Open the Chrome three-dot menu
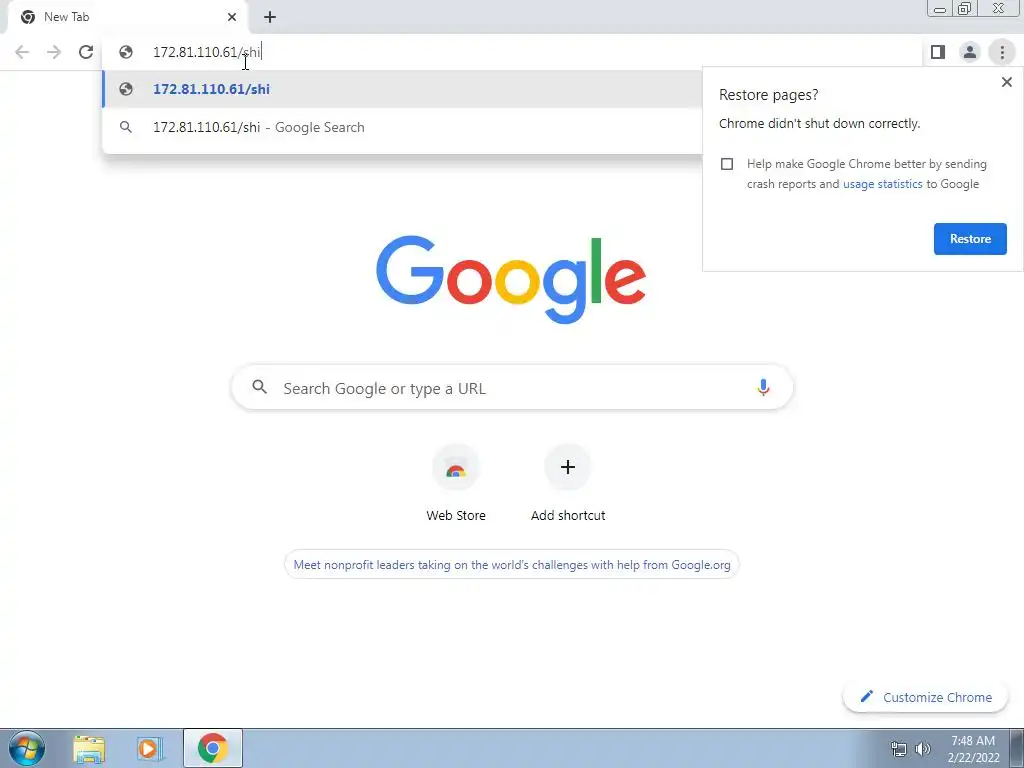The height and width of the screenshot is (768, 1024). click(x=1002, y=52)
